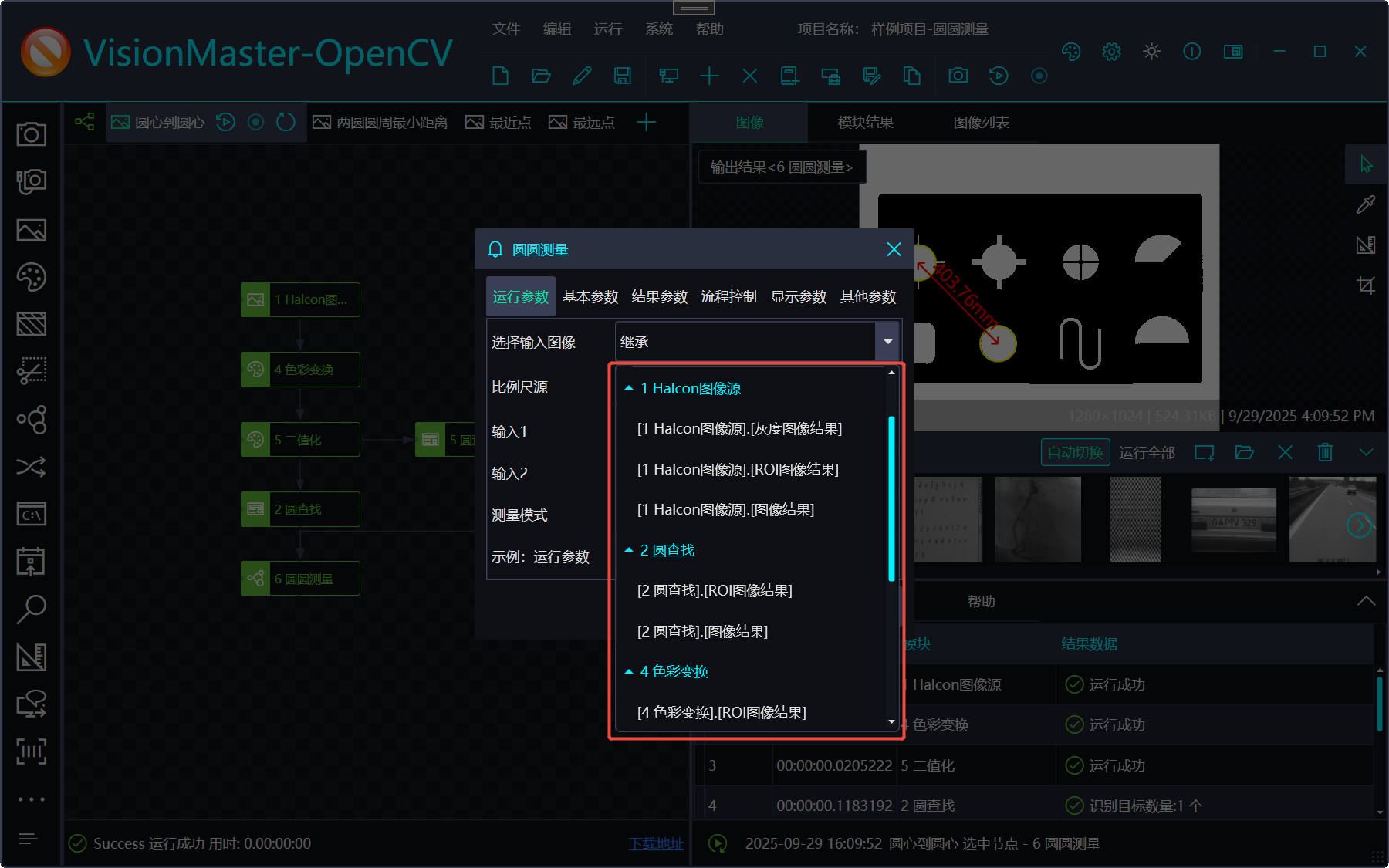Collapse the 2 圆查找 group
Viewport: 1389px width, 868px height.
[x=629, y=550]
